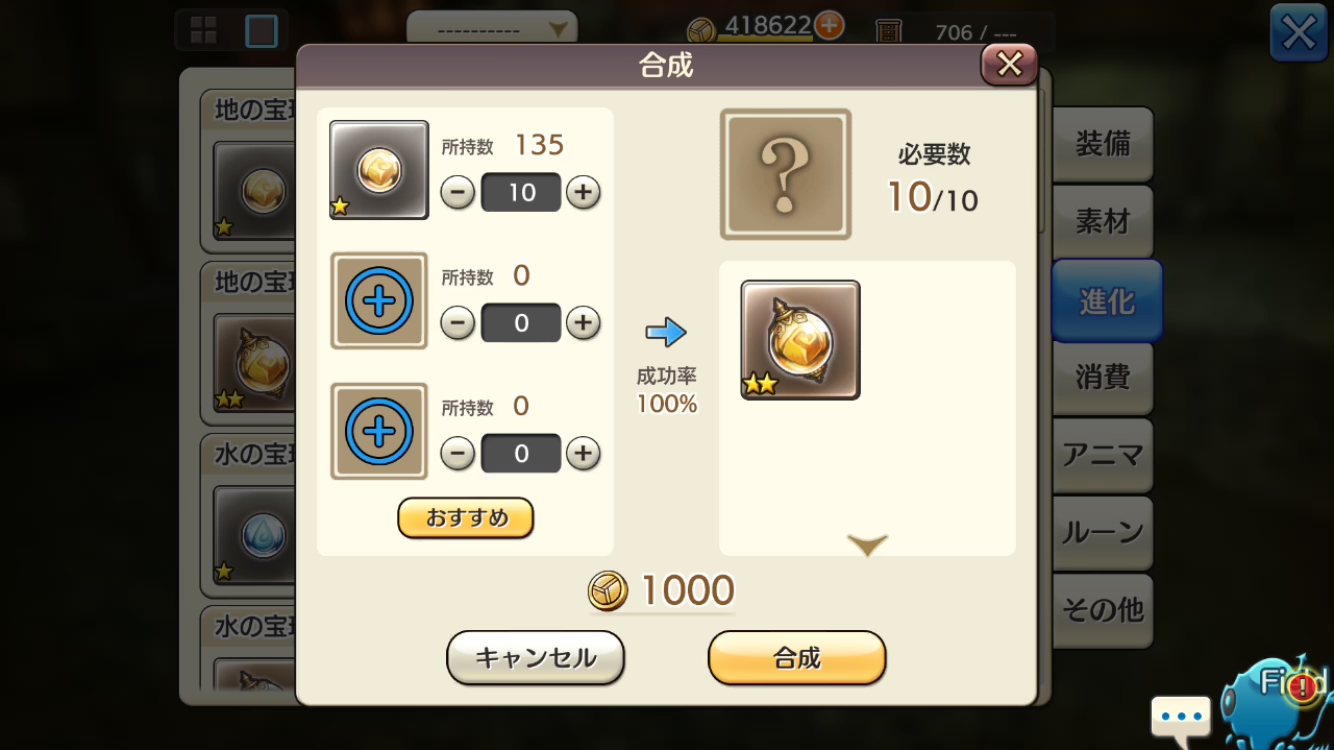Open the 装備 tab
This screenshot has height=750, width=1334.
[x=1102, y=145]
